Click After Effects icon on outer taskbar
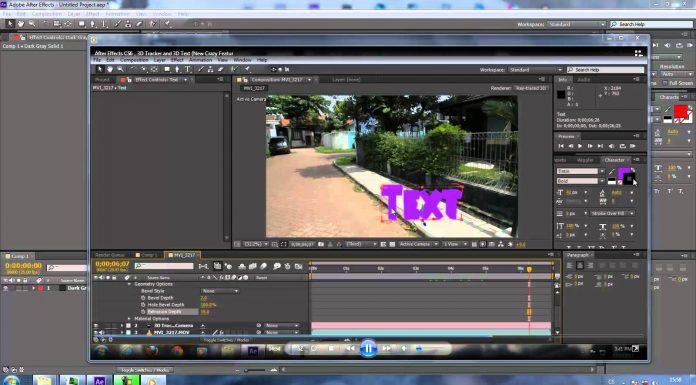 click(99, 381)
